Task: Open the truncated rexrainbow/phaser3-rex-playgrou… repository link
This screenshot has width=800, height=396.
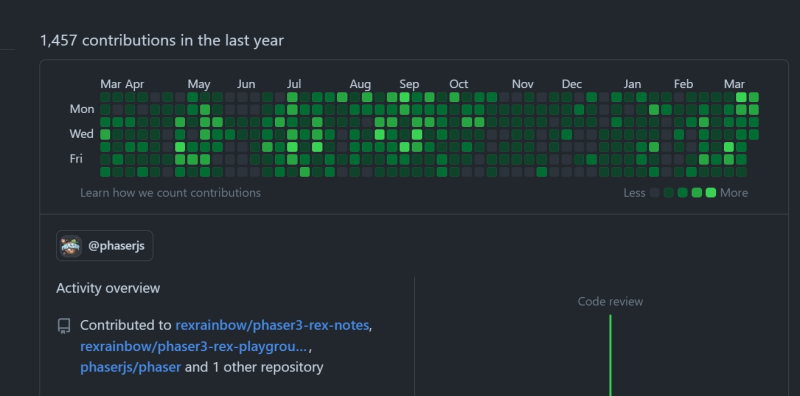Action: coord(194,346)
